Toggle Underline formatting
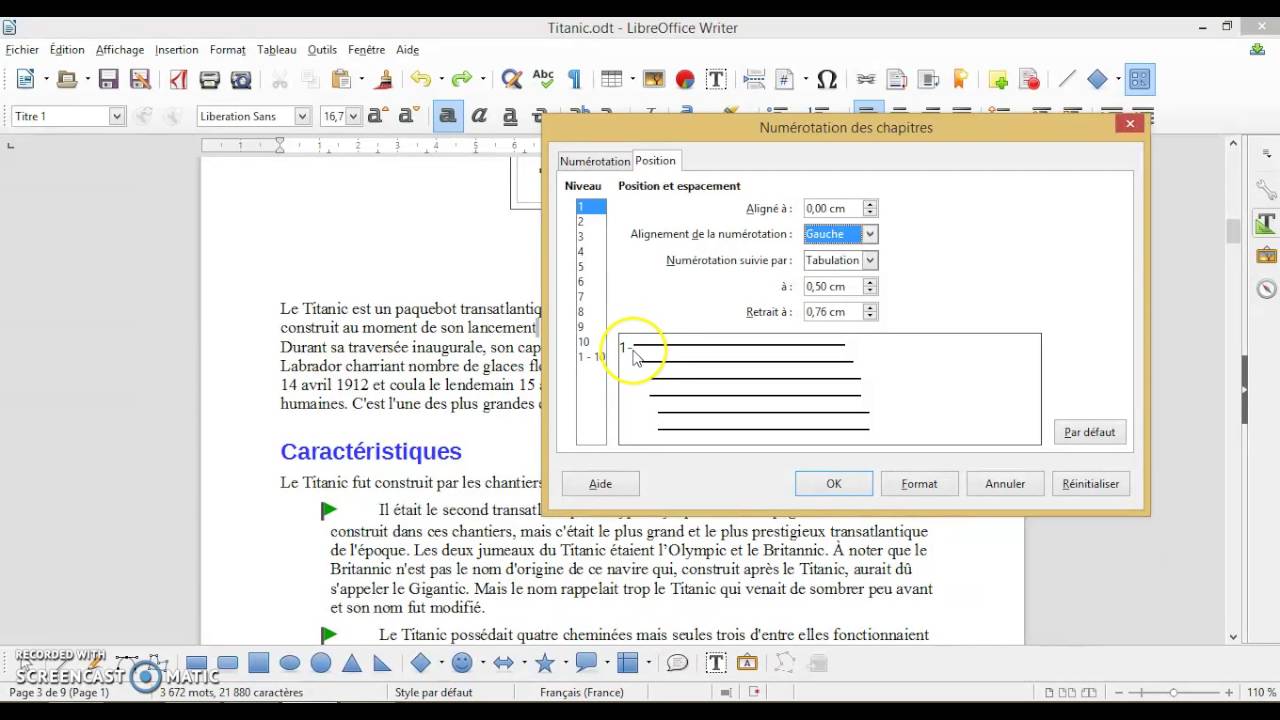This screenshot has width=1280, height=720. [510, 116]
